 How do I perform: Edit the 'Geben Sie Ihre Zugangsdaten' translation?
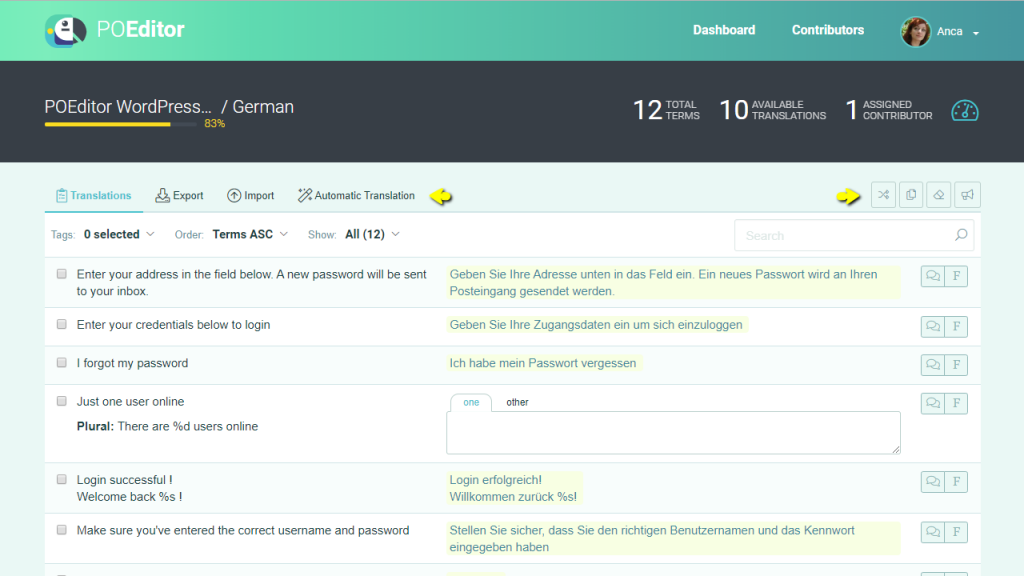pyautogui.click(x=596, y=325)
